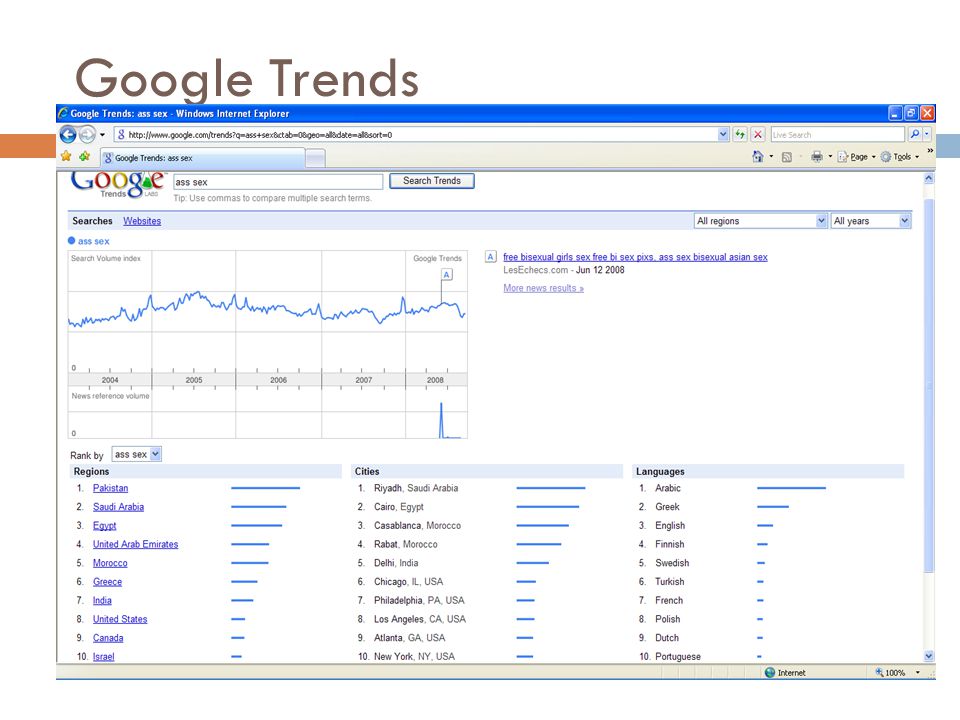Open the Page menu
Screen dimensions: 960x720
(856, 157)
